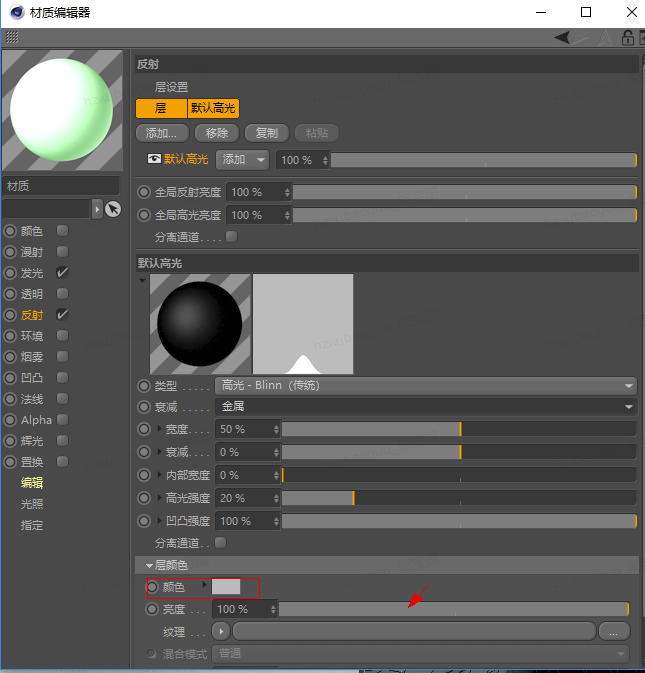Open the 发光 channel in the sidebar

tap(32, 273)
